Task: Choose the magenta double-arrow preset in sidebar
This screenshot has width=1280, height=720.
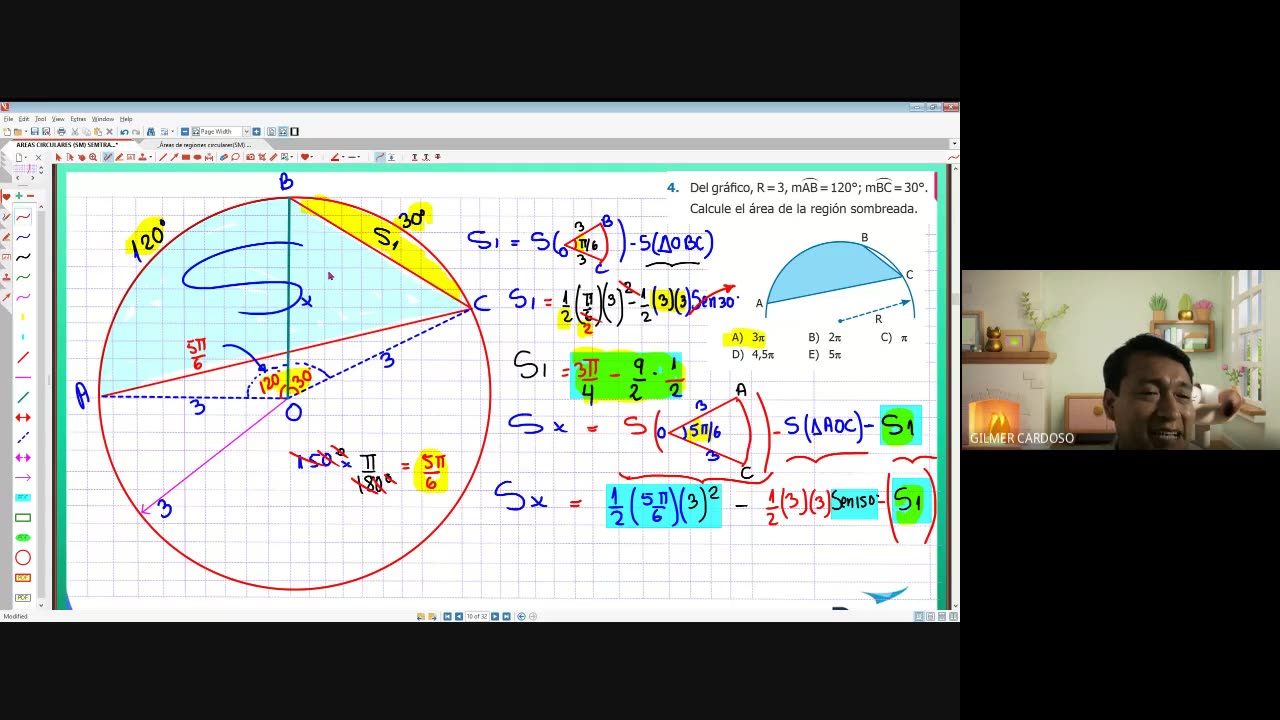Action: tap(23, 457)
